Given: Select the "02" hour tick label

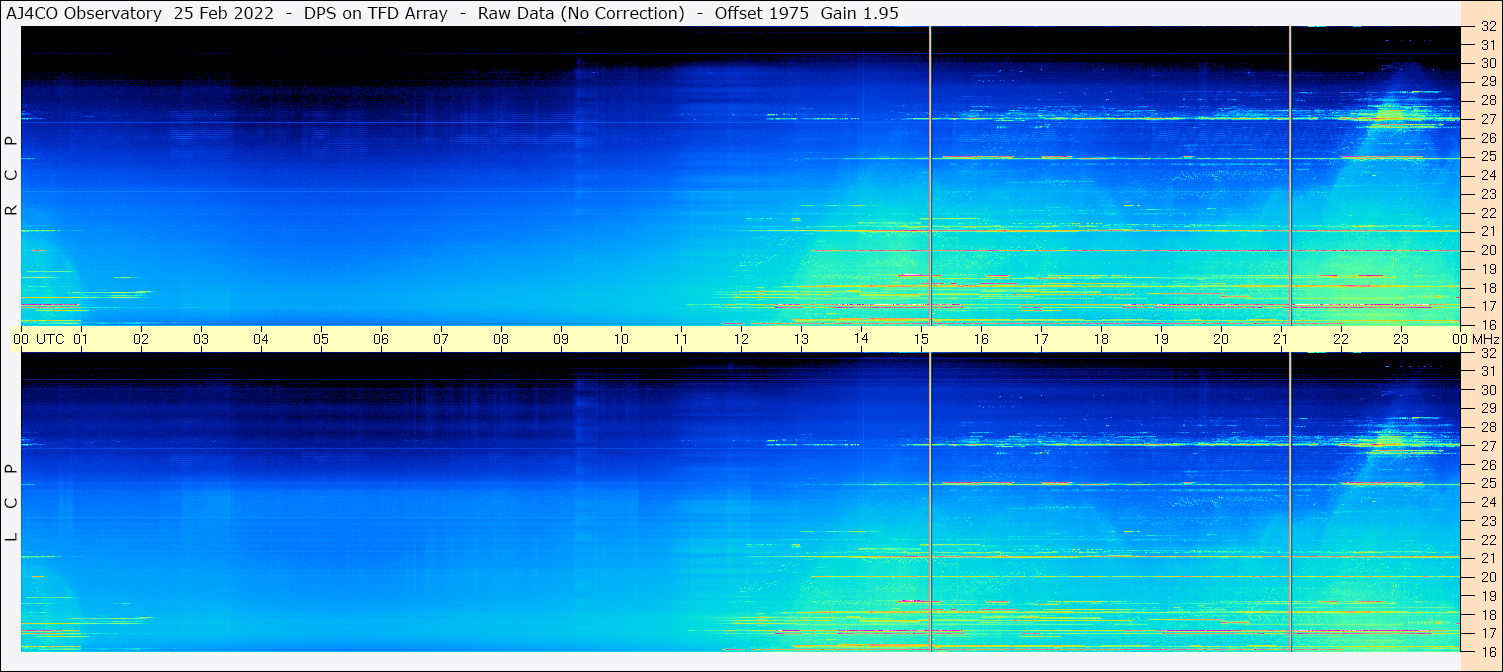Looking at the screenshot, I should (141, 339).
